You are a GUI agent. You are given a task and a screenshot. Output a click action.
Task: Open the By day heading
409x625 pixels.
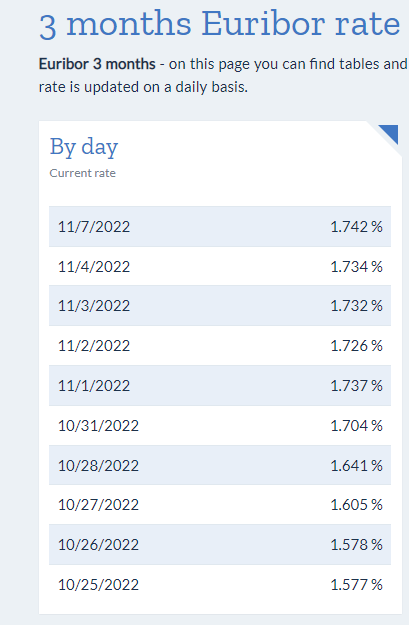pyautogui.click(x=84, y=147)
